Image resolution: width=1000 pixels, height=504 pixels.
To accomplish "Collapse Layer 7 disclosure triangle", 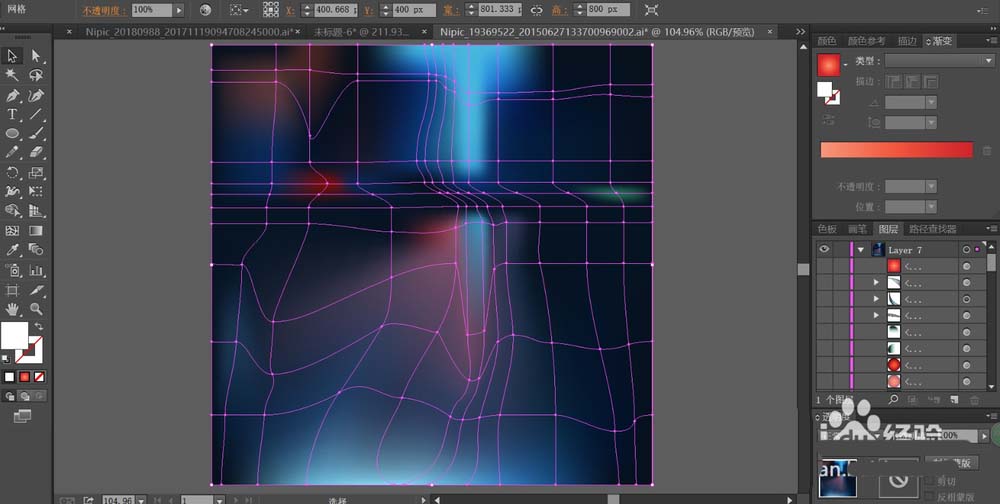I will pos(860,250).
